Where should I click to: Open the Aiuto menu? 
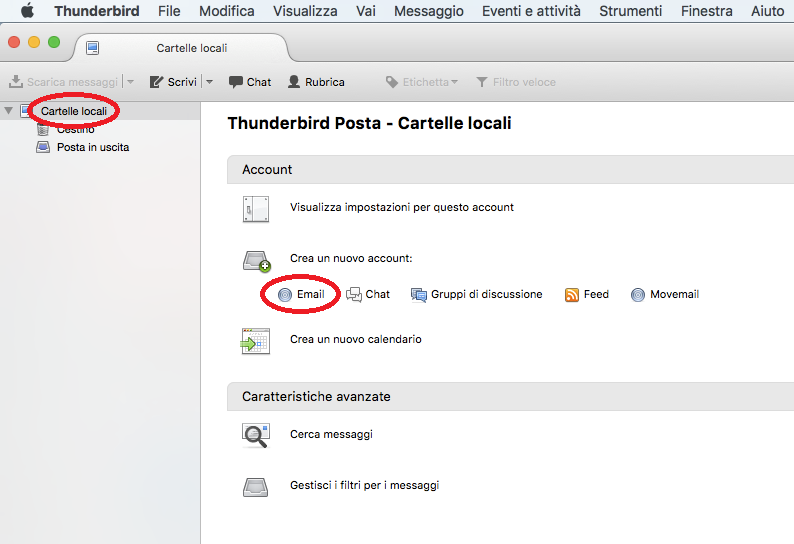[x=767, y=11]
